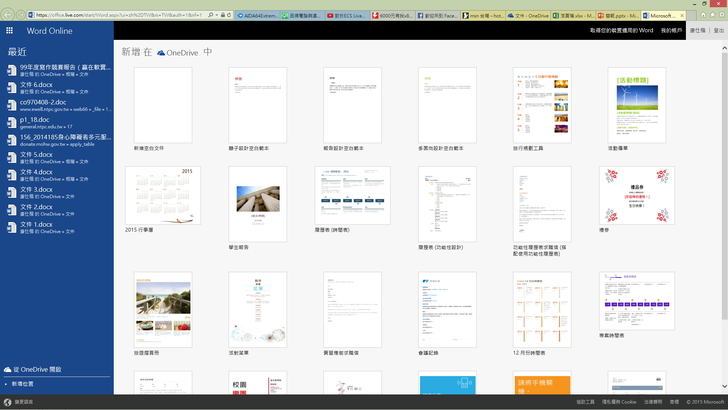Viewport: 728px width, 410px height.
Task: Create a new blank document (新增空白文件)
Action: pyautogui.click(x=163, y=105)
